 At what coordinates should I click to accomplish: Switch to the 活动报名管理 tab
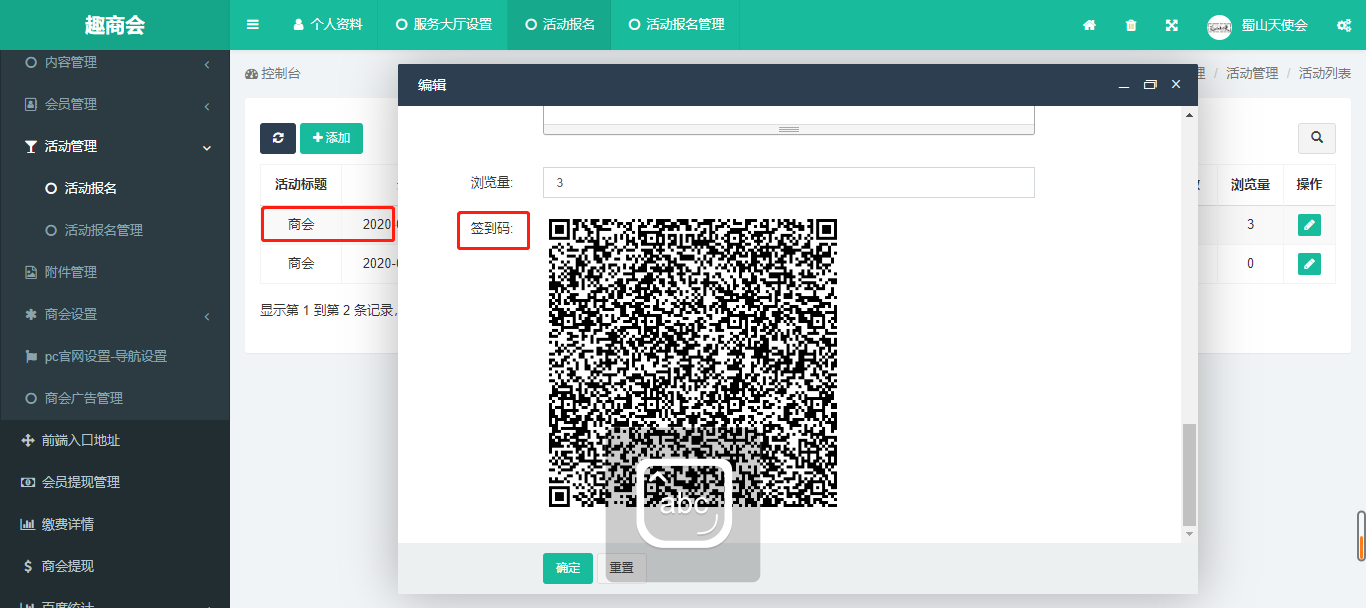pyautogui.click(x=676, y=24)
